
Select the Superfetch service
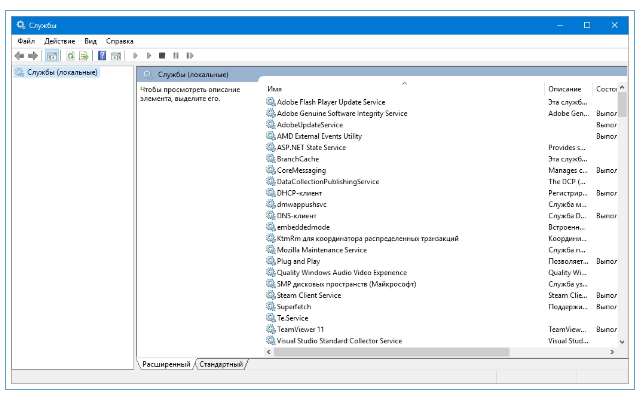click(x=294, y=306)
